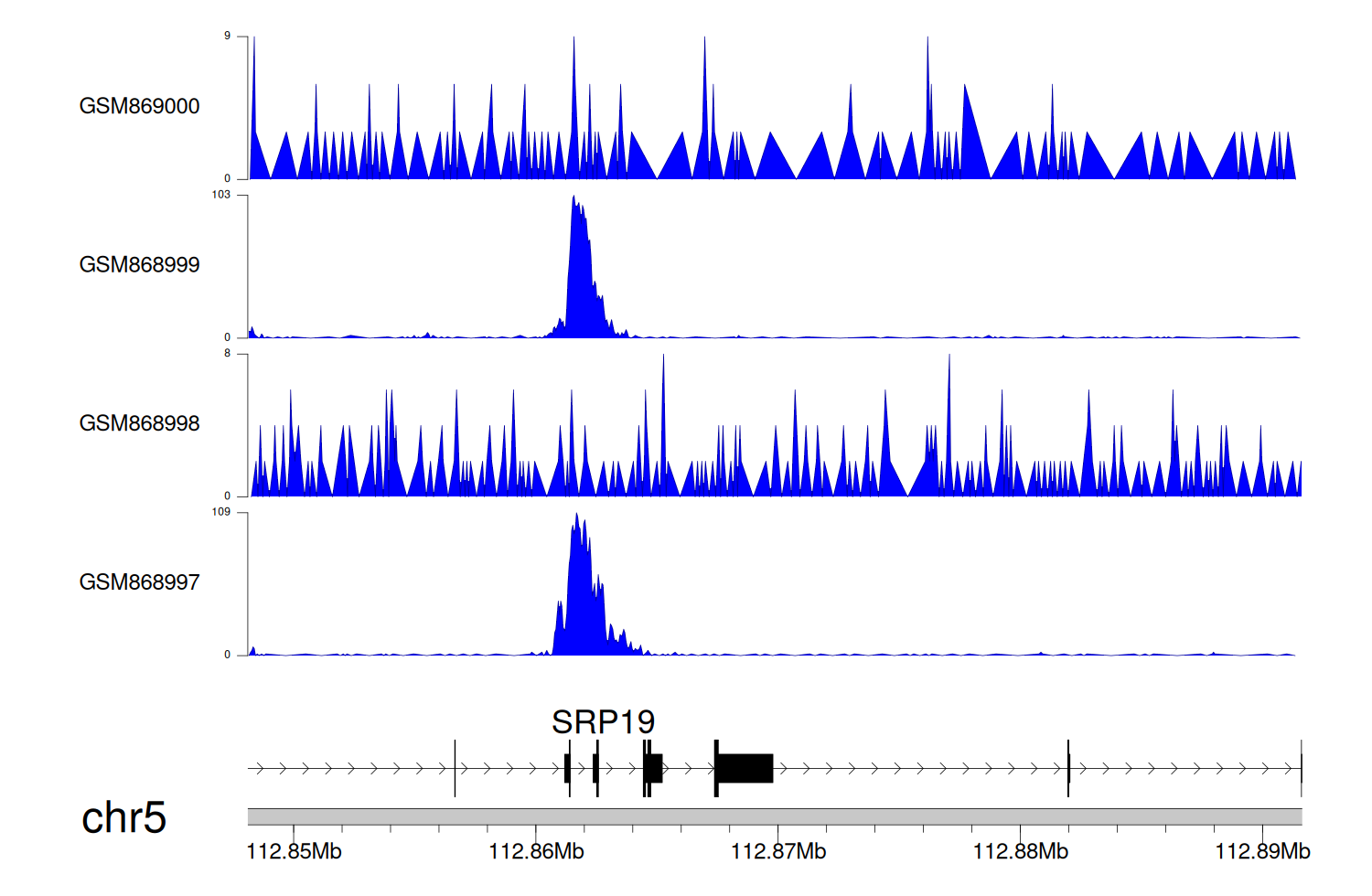Select the GSM868999 track label
This screenshot has height=896, width=1372.
(139, 265)
